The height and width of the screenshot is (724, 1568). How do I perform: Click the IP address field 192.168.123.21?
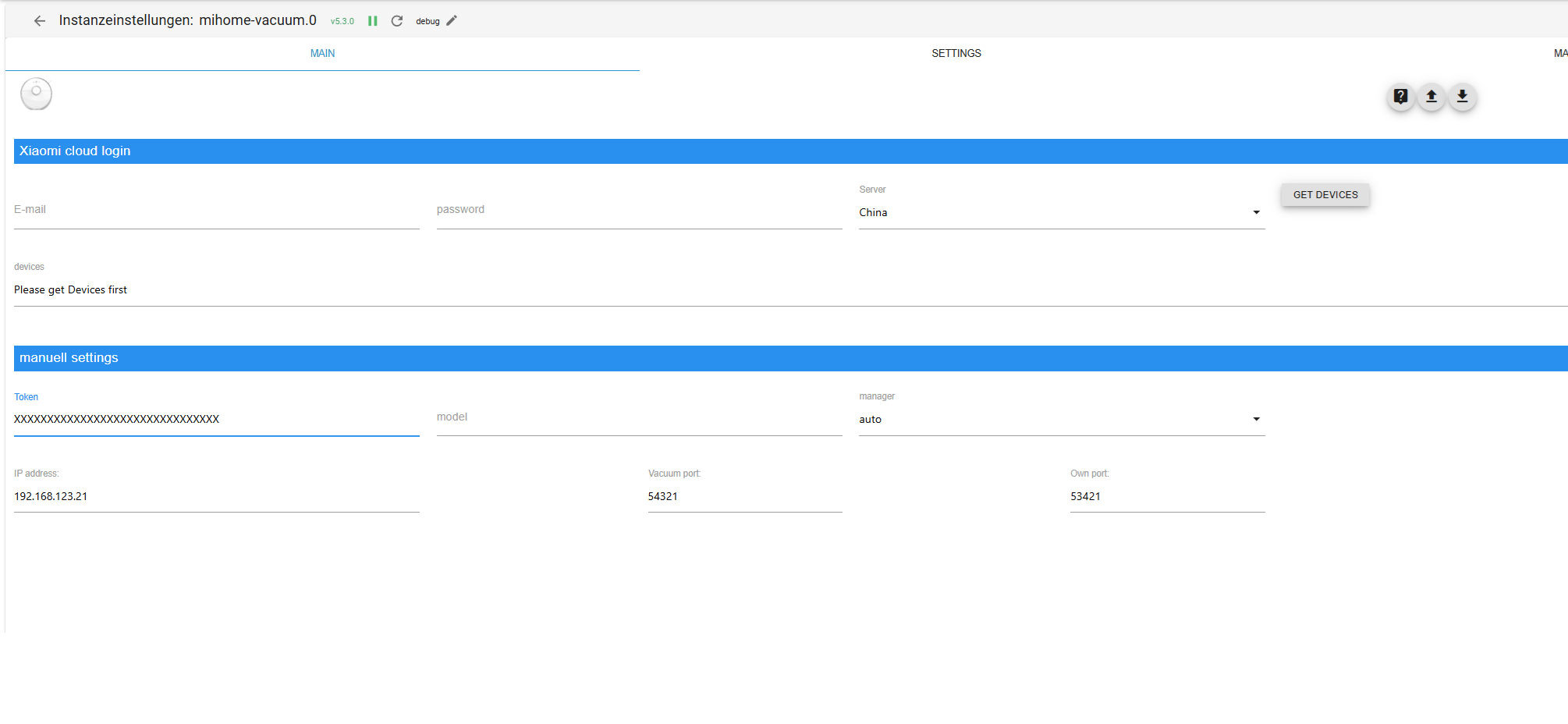point(217,496)
